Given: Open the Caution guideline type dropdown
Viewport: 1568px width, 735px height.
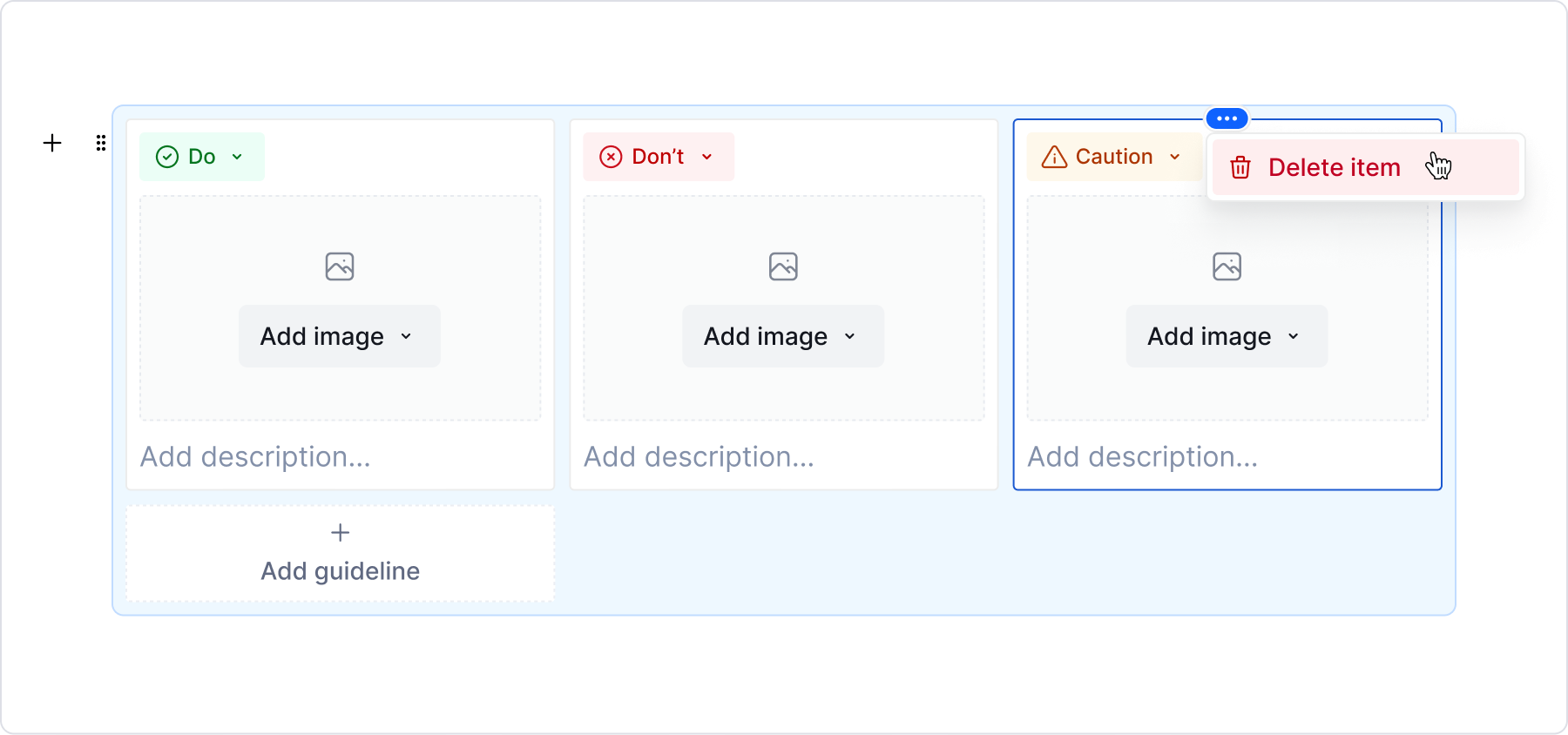Looking at the screenshot, I should tap(1112, 157).
